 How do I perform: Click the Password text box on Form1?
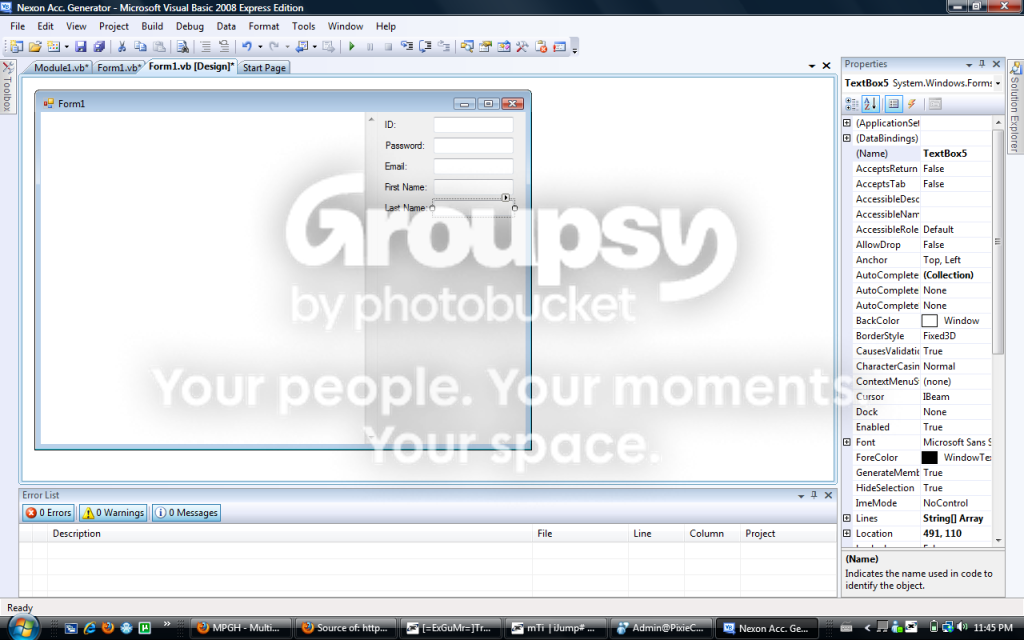(x=473, y=146)
